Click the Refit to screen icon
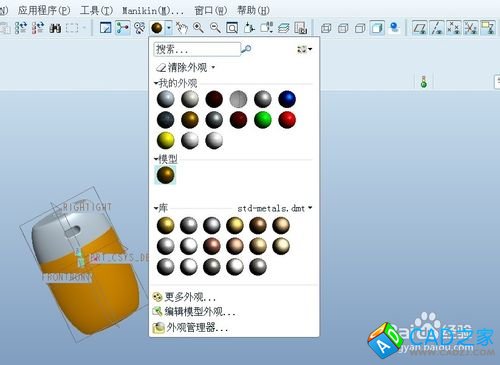 232,28
